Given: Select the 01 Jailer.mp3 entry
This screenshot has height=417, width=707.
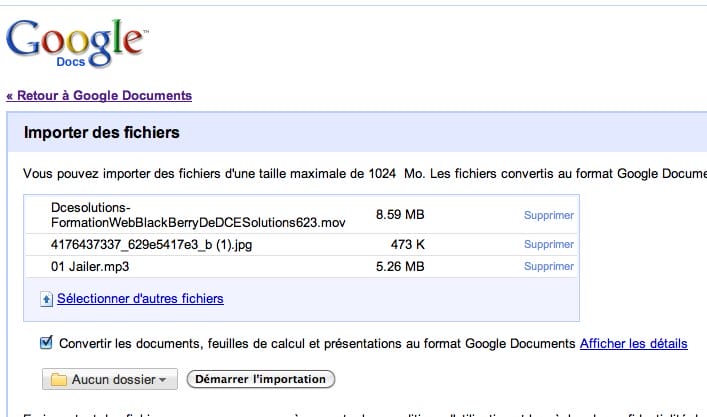Looking at the screenshot, I should point(90,267).
